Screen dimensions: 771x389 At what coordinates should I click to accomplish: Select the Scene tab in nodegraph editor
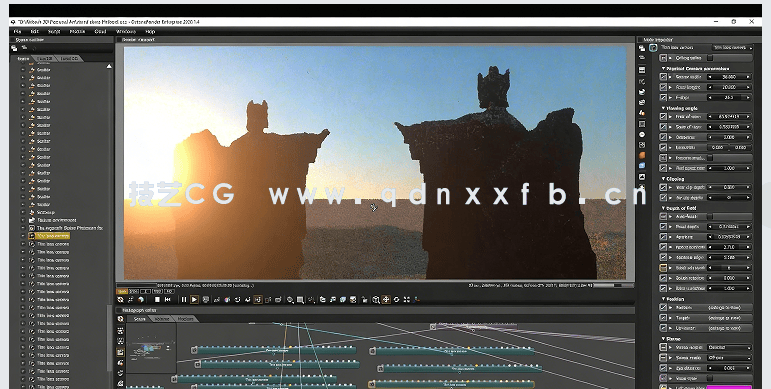pos(140,319)
